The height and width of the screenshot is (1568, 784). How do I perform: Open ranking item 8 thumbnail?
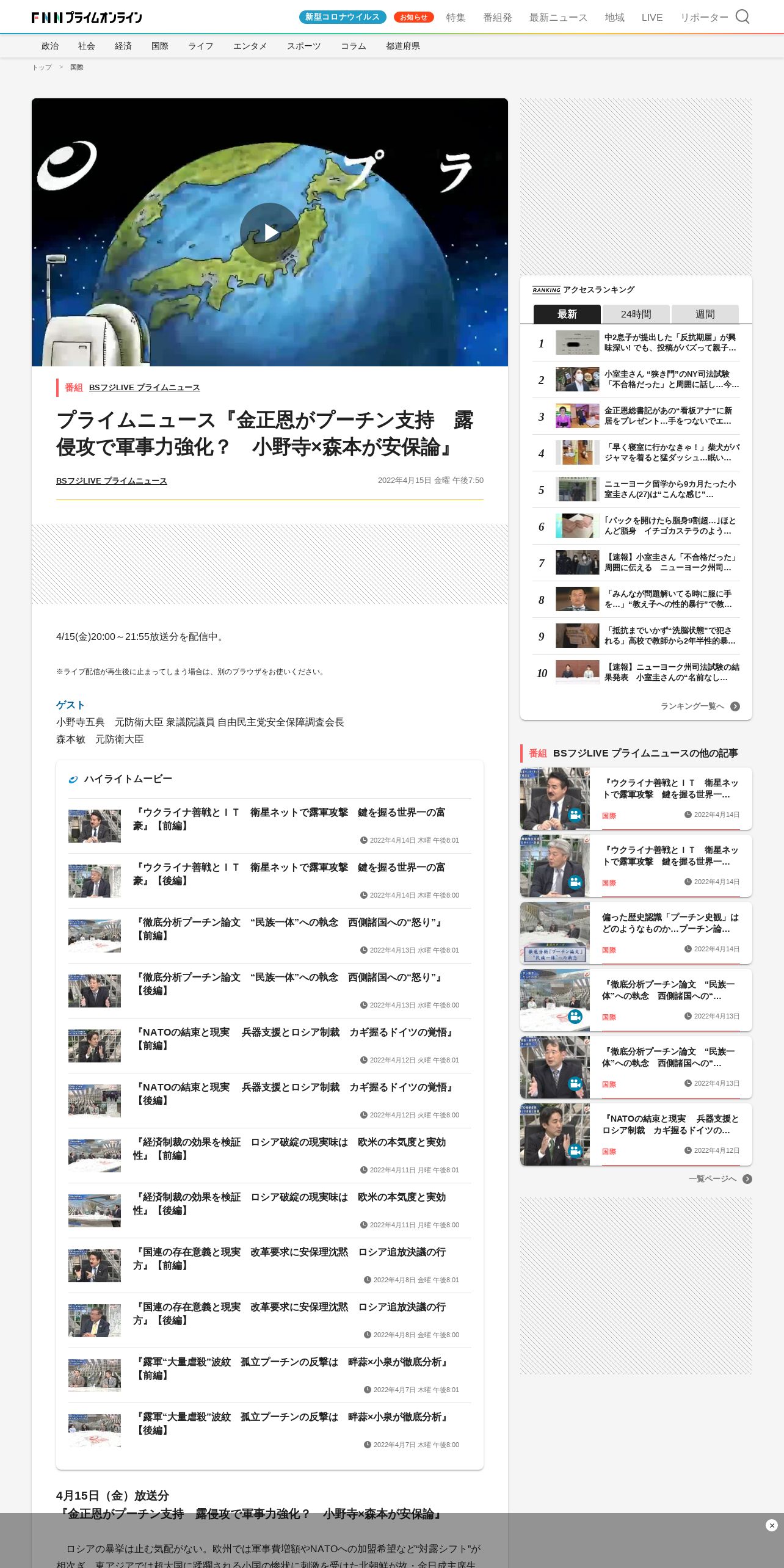[578, 599]
